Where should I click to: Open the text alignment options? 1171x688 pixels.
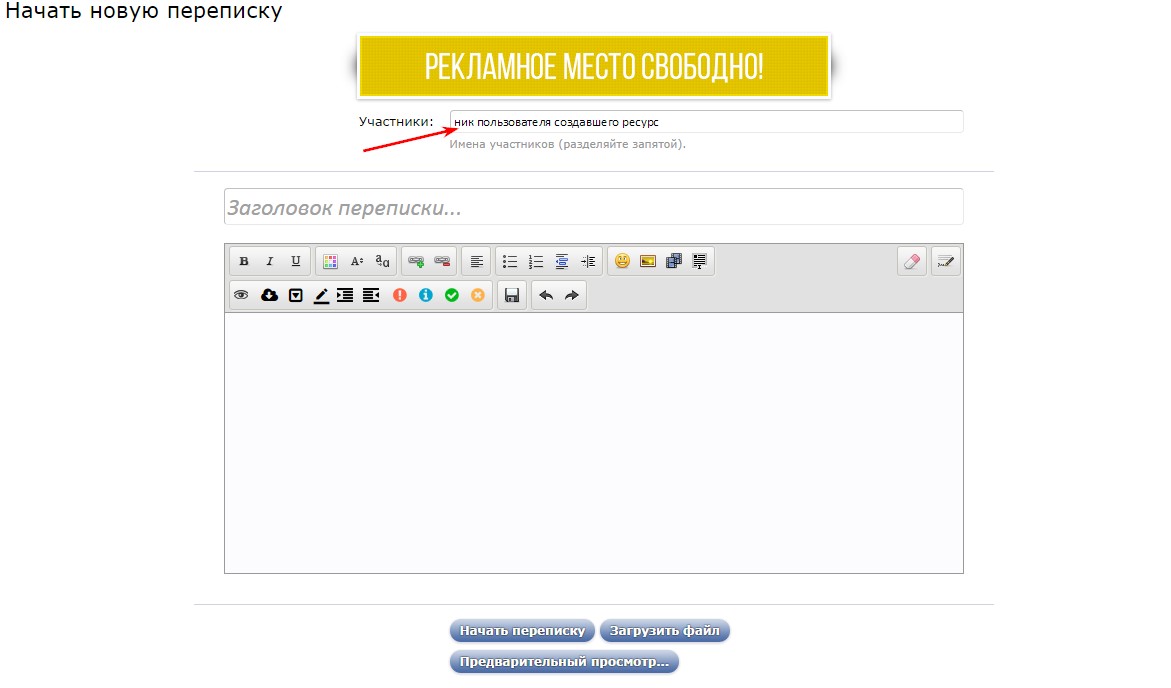point(477,262)
